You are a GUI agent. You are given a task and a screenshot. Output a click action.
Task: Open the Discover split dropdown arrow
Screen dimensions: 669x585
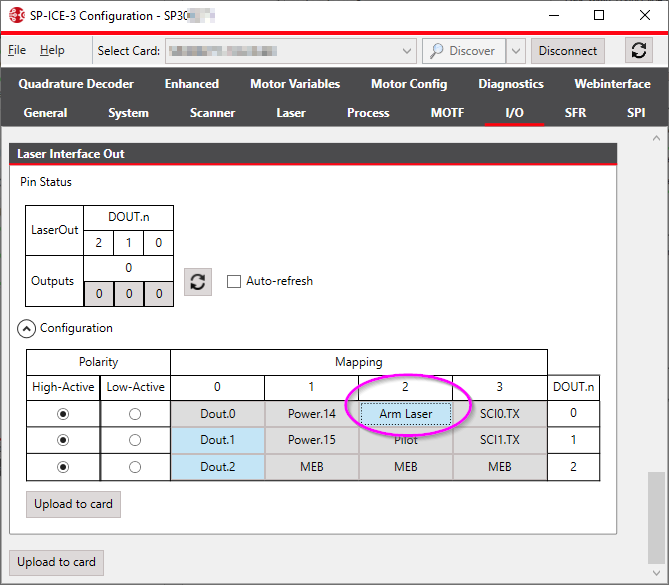tap(516, 51)
